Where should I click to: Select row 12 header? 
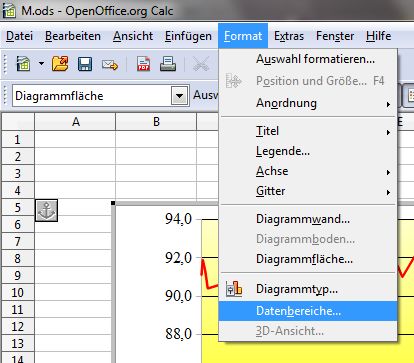pos(18,326)
